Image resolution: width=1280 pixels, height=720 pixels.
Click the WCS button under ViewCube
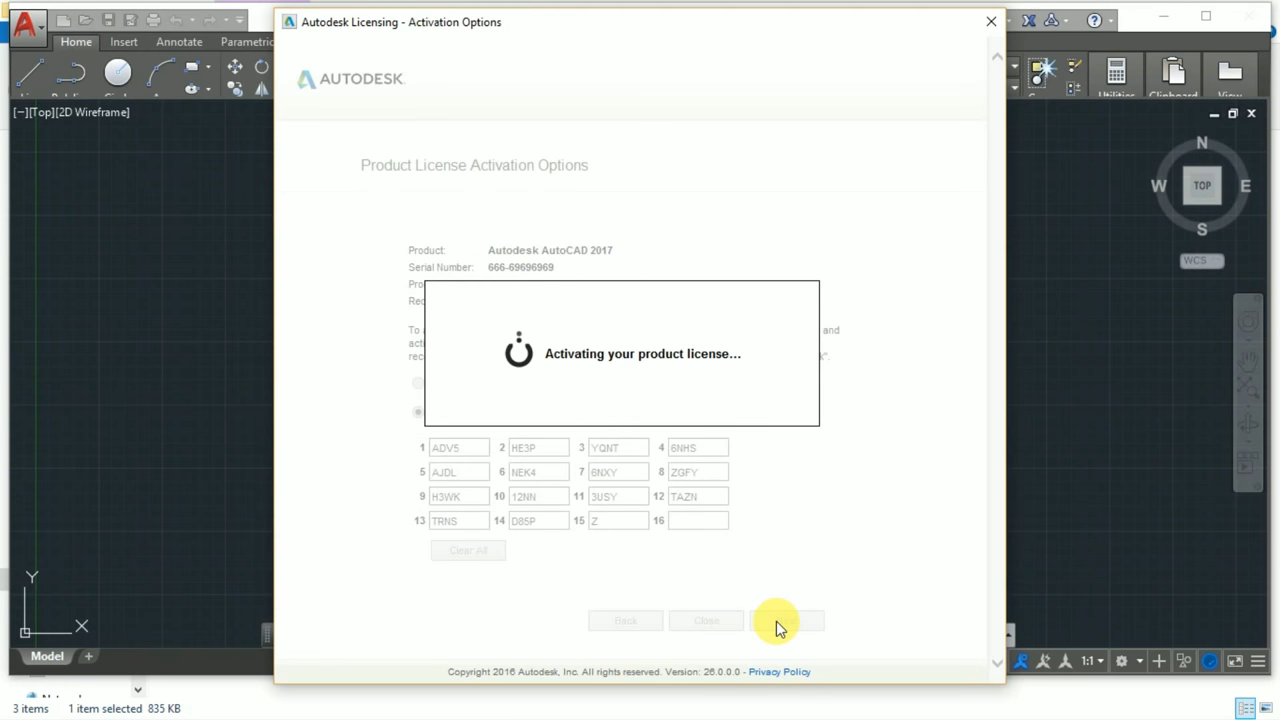point(1201,261)
